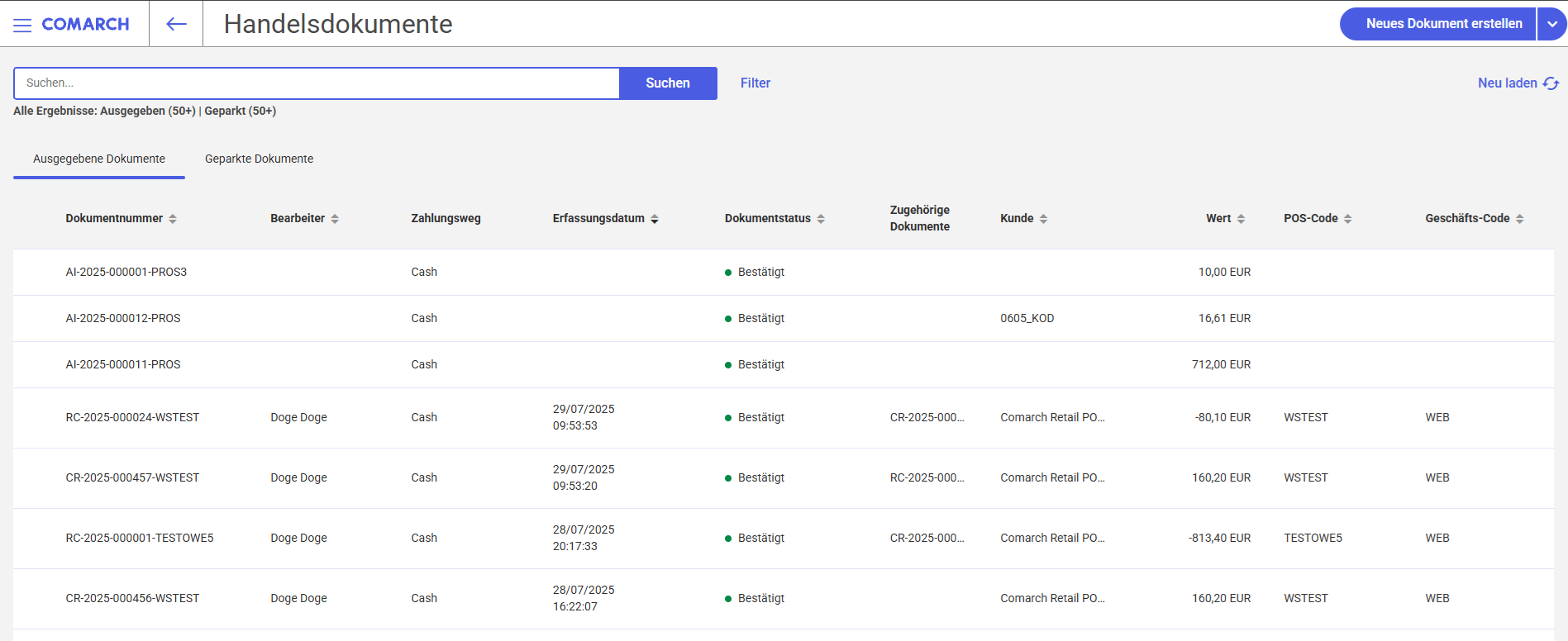Open document CR-2025-000457-WSTEST
1568x641 pixels.
tap(132, 477)
